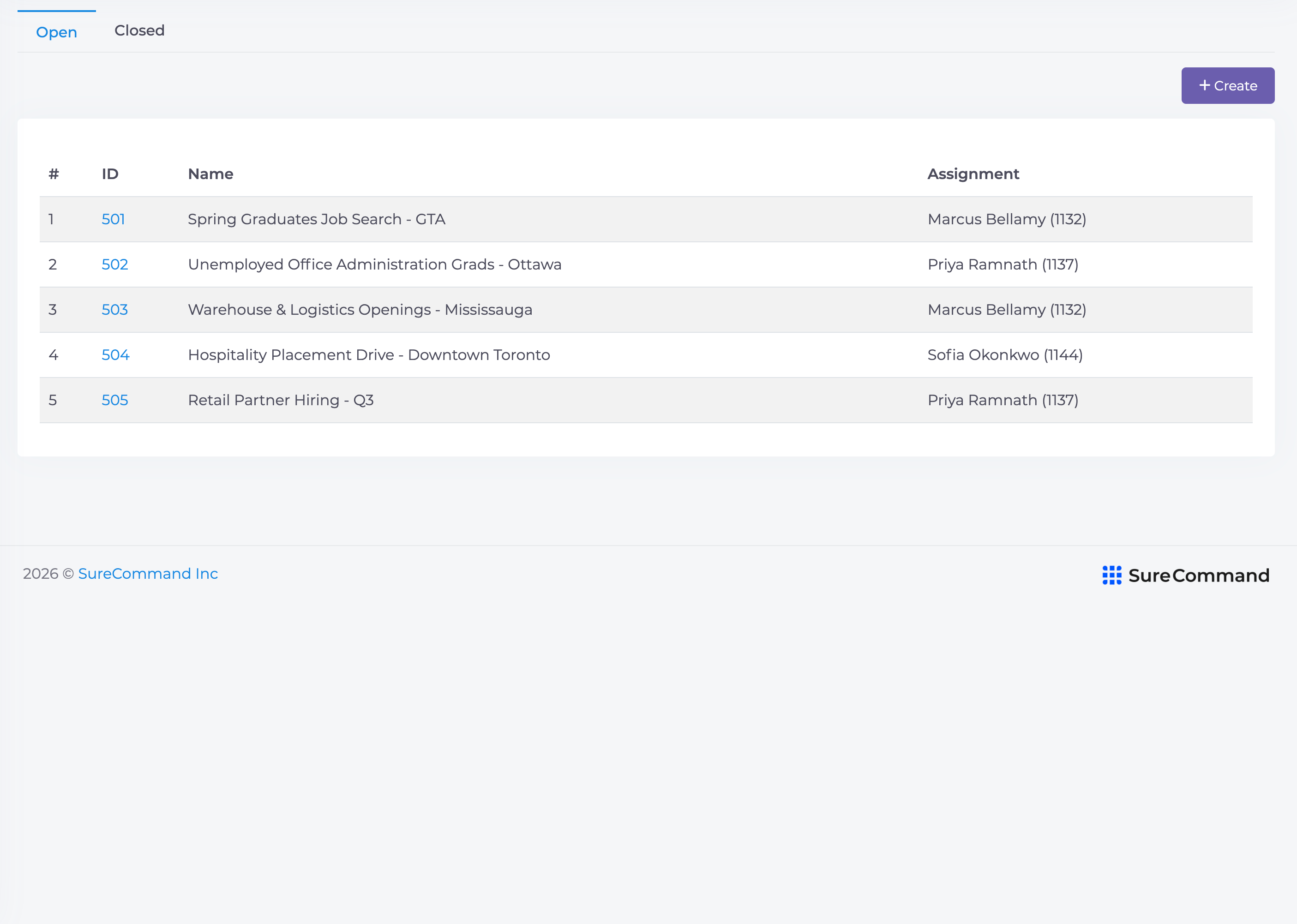Screen dimensions: 1297x924
Task: Follow the SureCommand Inc footer link
Action: (x=148, y=574)
